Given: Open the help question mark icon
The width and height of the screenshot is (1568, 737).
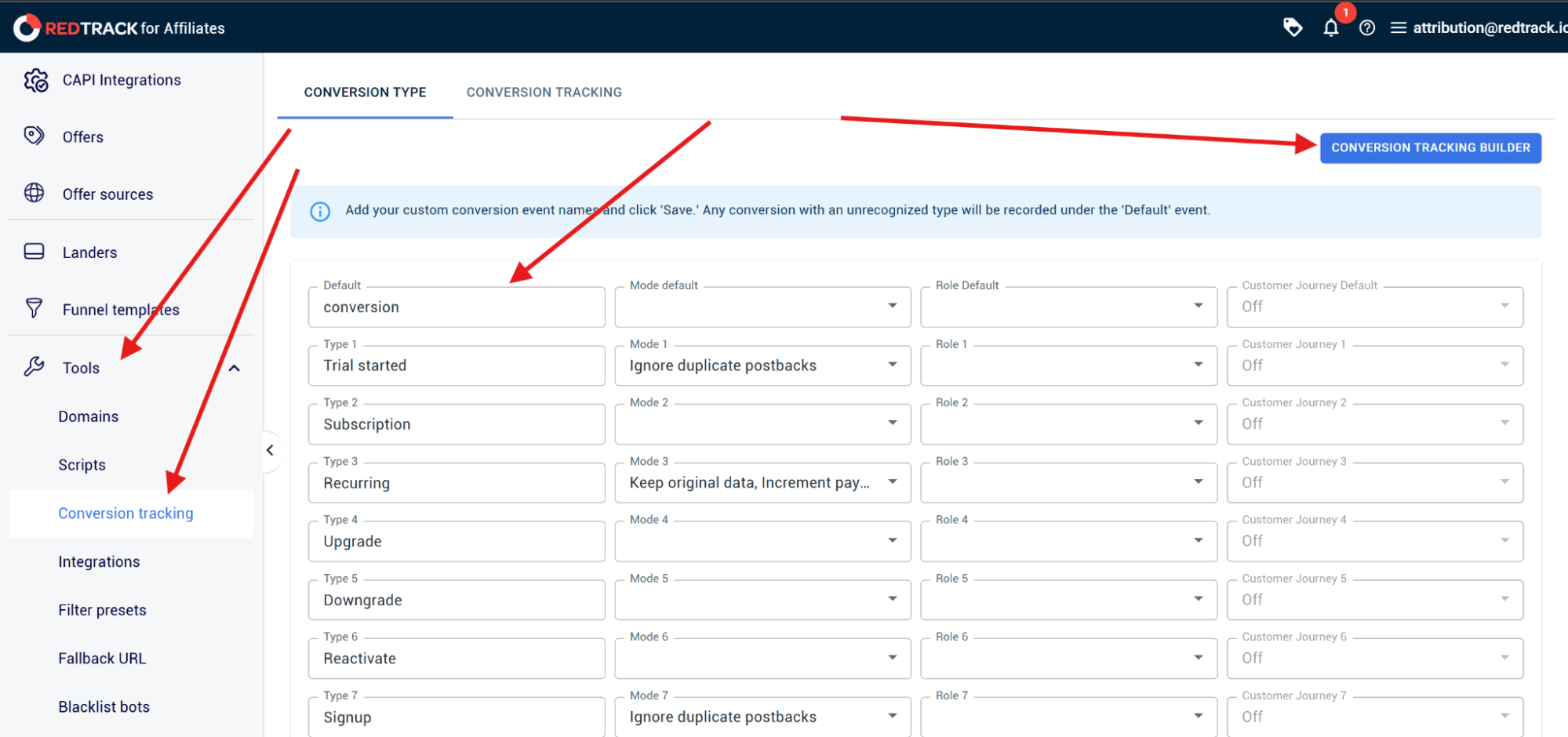Looking at the screenshot, I should point(1367,28).
